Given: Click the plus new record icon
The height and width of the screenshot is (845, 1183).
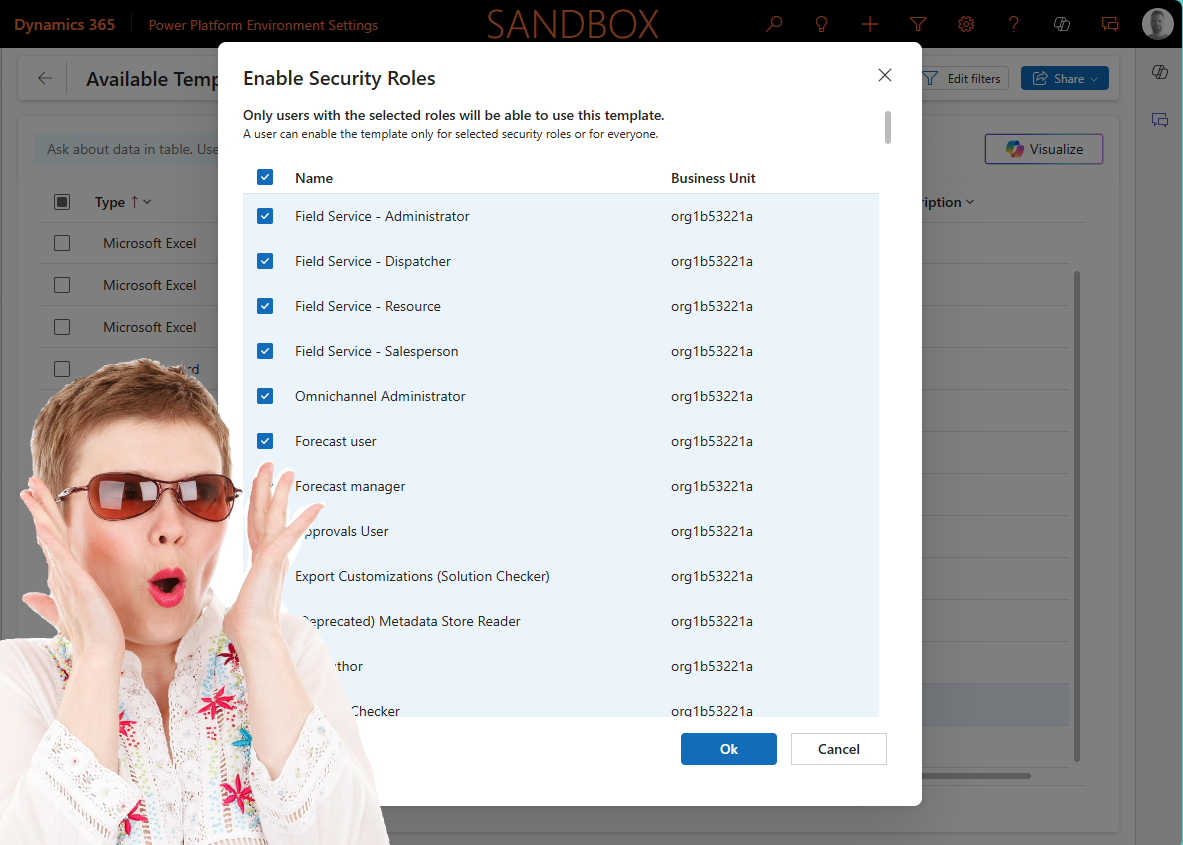Looking at the screenshot, I should (x=870, y=24).
